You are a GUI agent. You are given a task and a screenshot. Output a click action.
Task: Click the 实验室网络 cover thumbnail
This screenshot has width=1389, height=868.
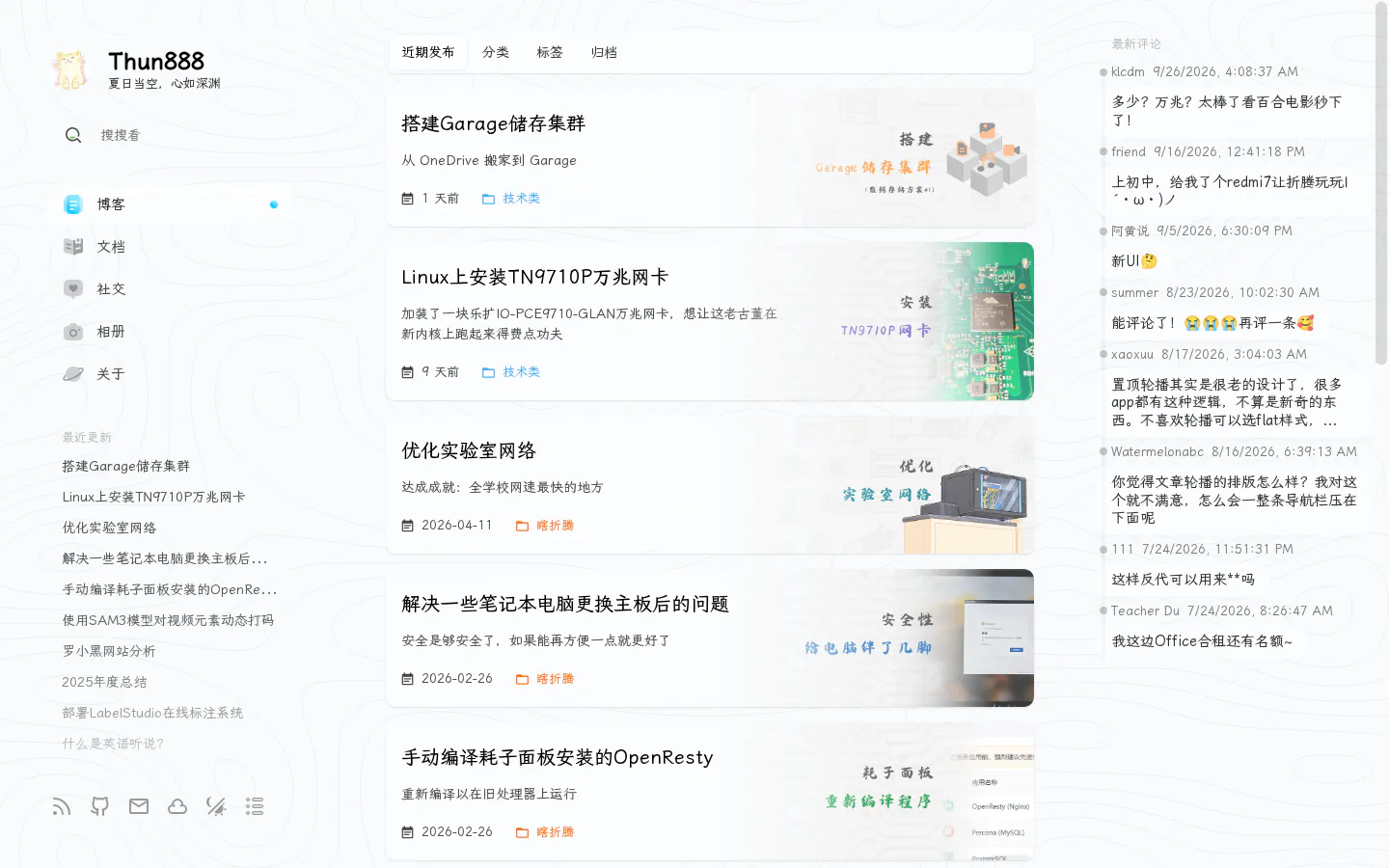tap(916, 485)
